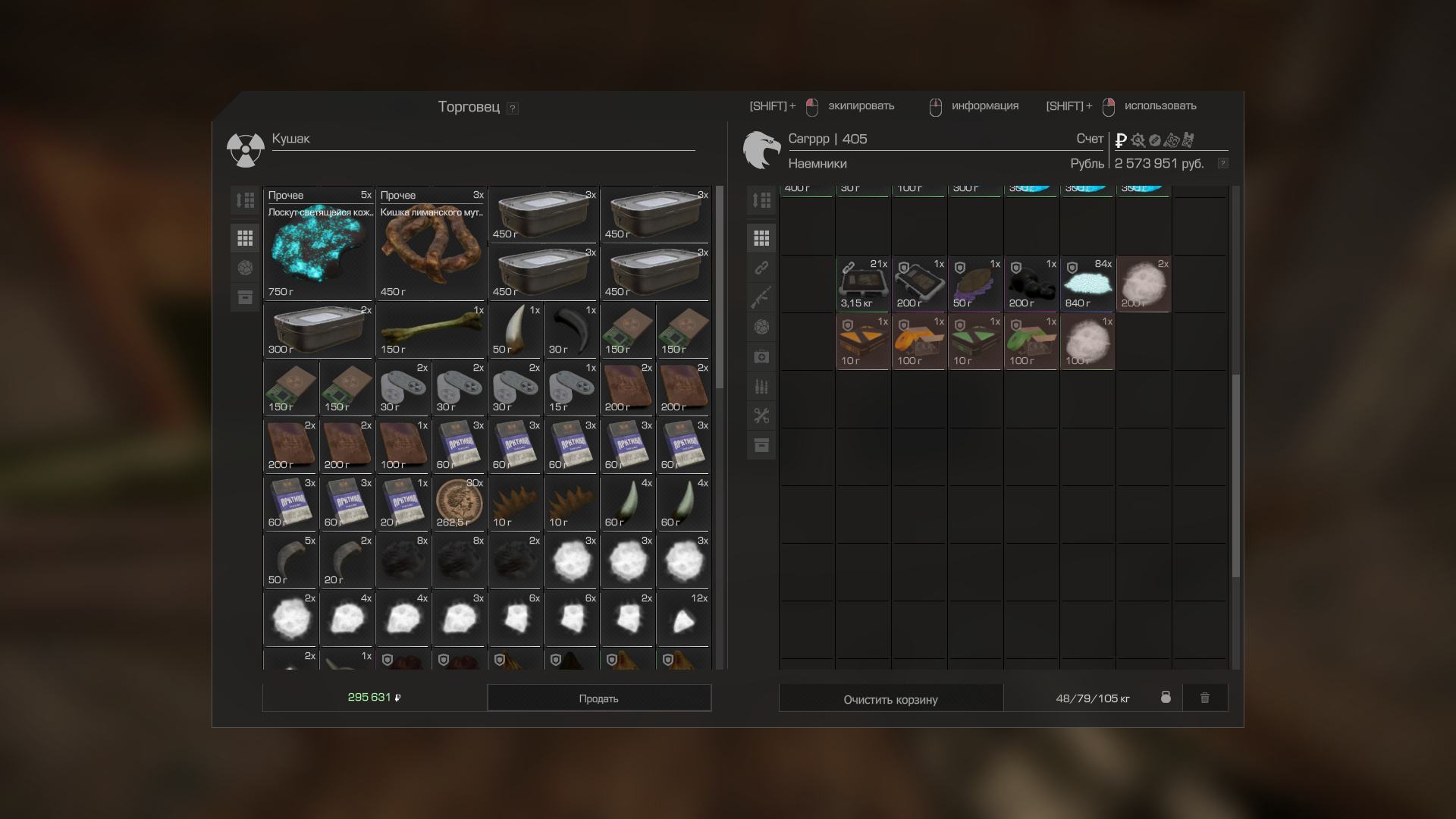
Task: Click the trader item list scrollbar
Action: [x=720, y=288]
